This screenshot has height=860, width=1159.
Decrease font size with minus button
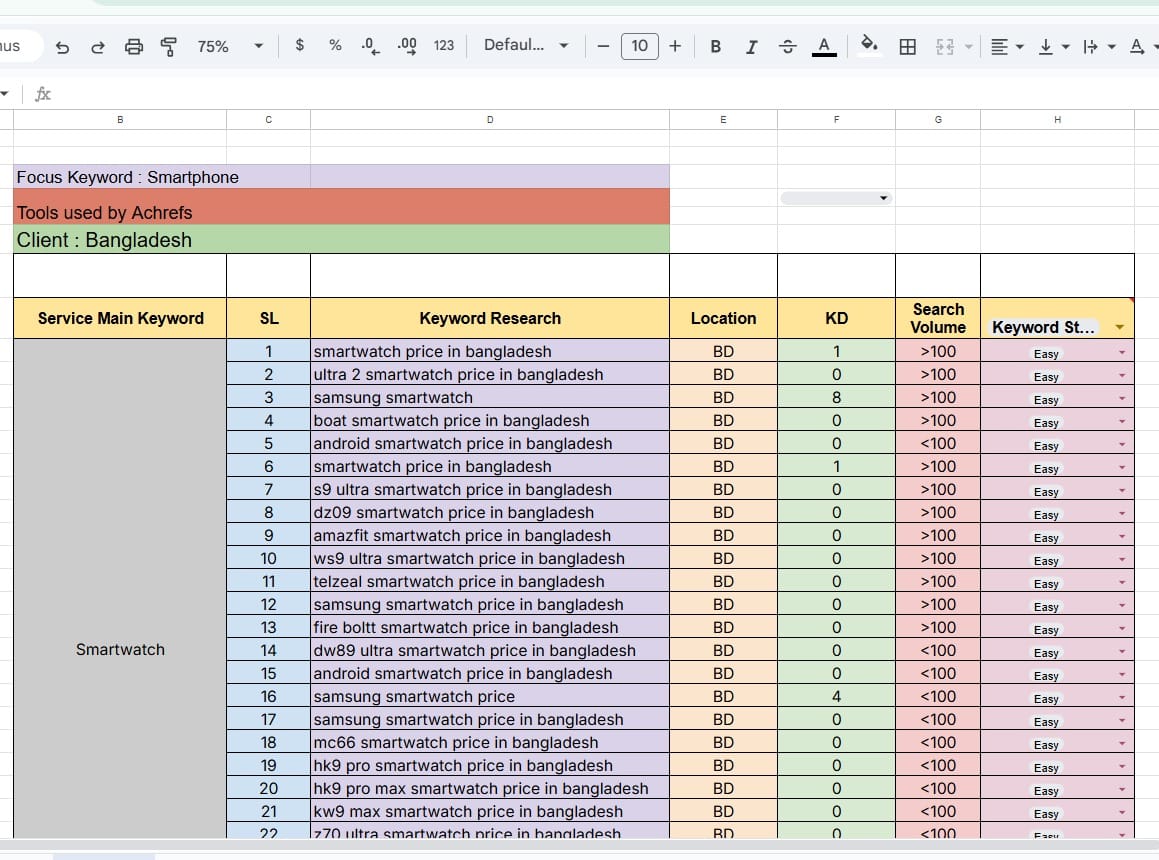click(603, 46)
